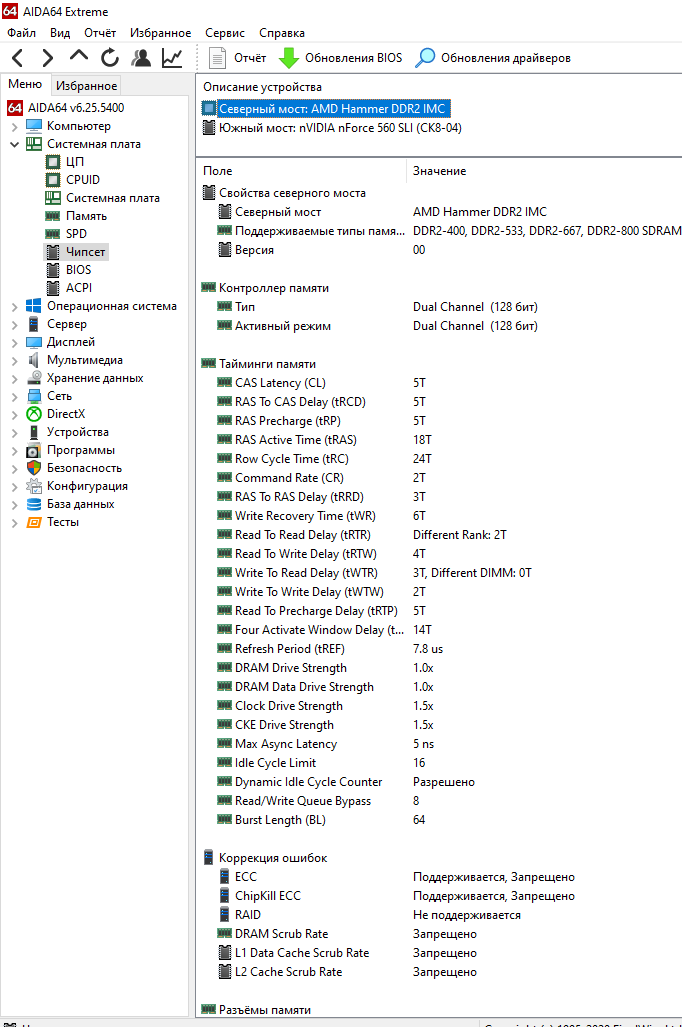Expand the Сервер tree node
This screenshot has width=682, height=1027.
14,324
